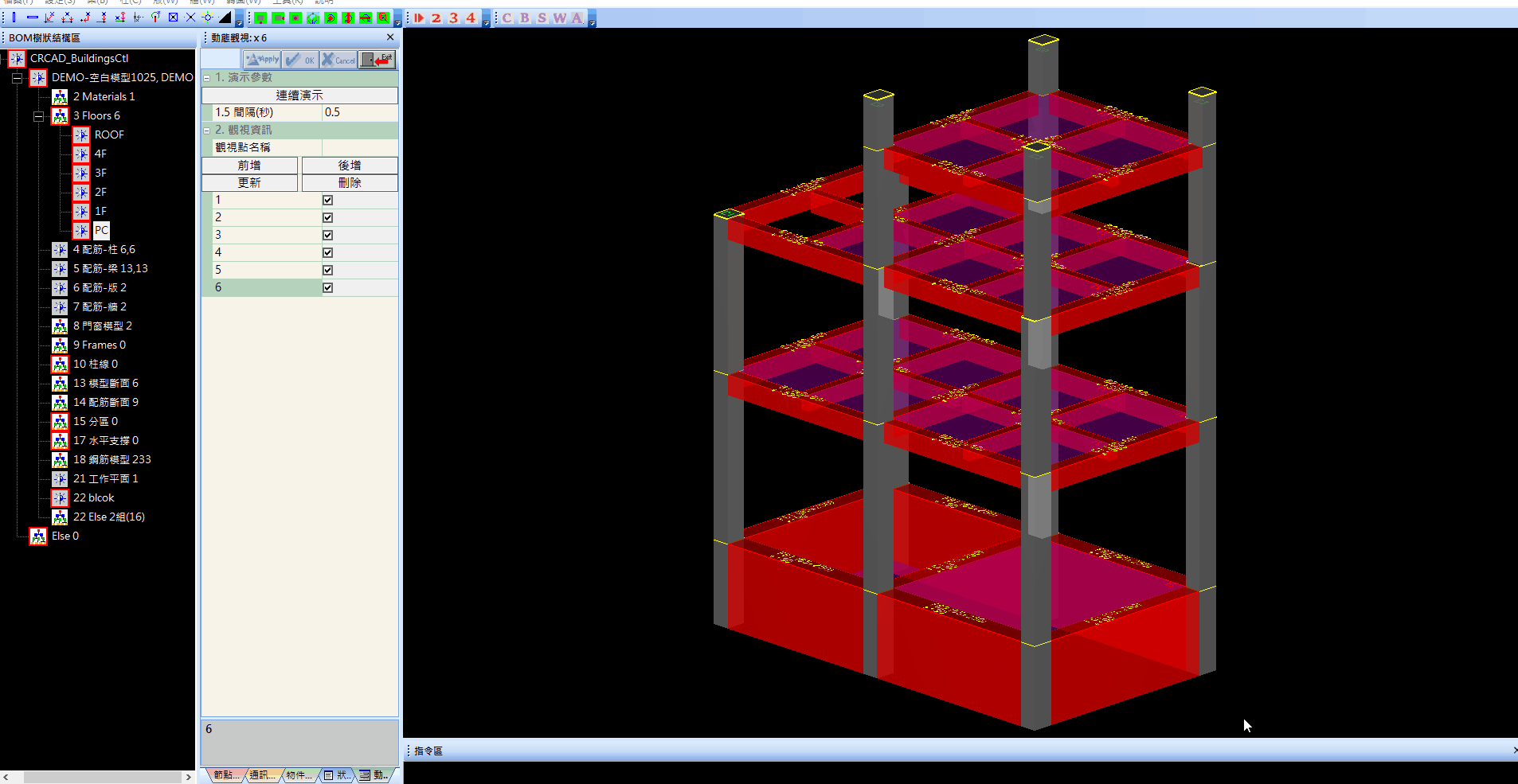Screen dimensions: 1518x784
Task: Click the 前增 button
Action: click(249, 166)
